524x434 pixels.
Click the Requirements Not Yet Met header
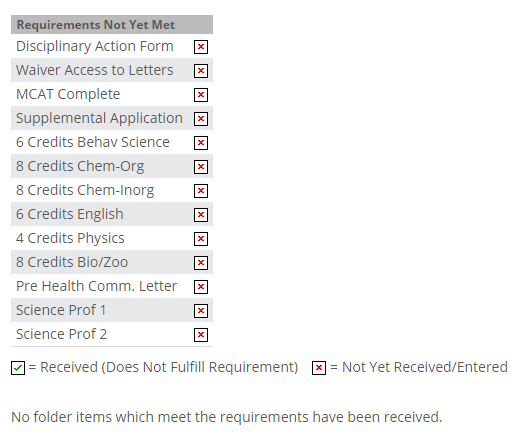point(112,25)
